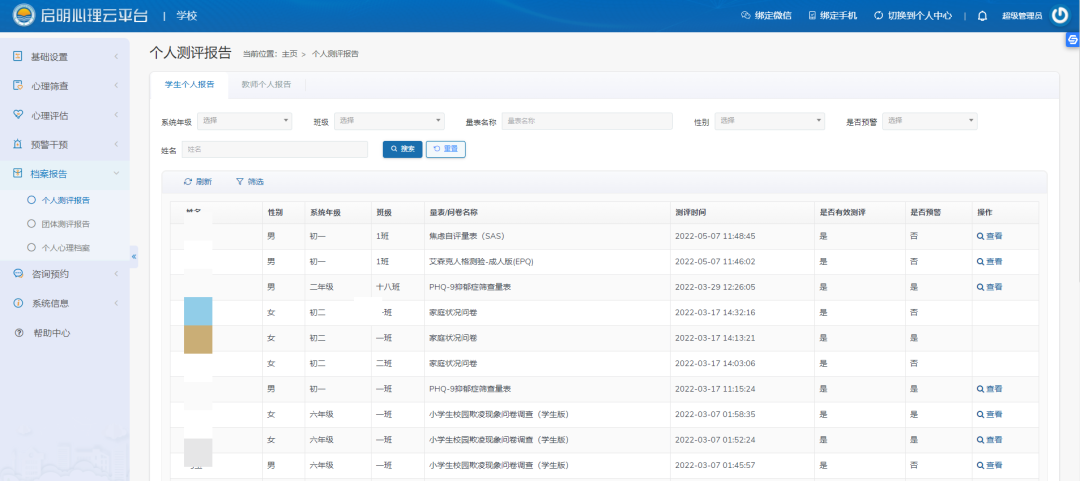
Task: Select 个人心理档案 radio item in sidebar
Action: 30,247
